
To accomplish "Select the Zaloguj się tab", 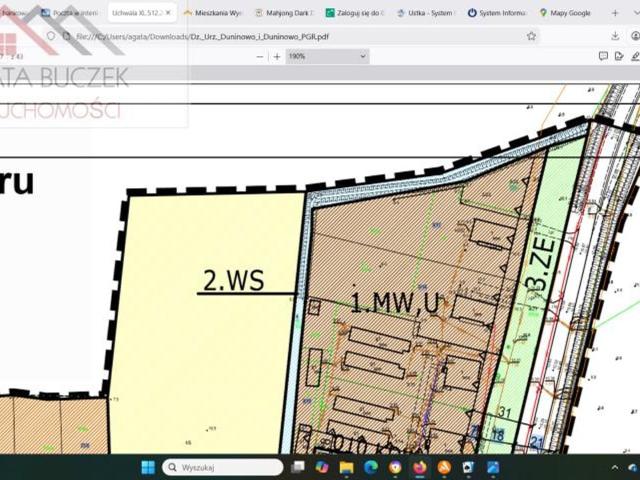I will point(355,13).
